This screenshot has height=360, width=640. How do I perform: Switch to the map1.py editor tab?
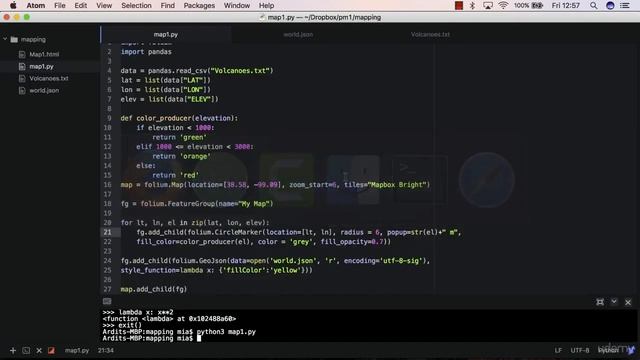pyautogui.click(x=166, y=35)
